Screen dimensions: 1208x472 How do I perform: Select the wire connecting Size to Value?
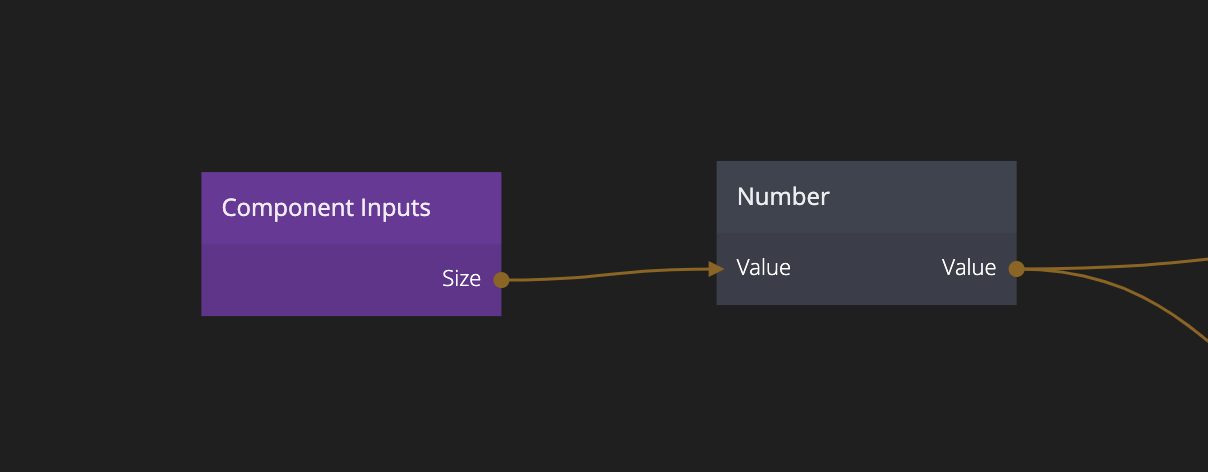tap(610, 274)
